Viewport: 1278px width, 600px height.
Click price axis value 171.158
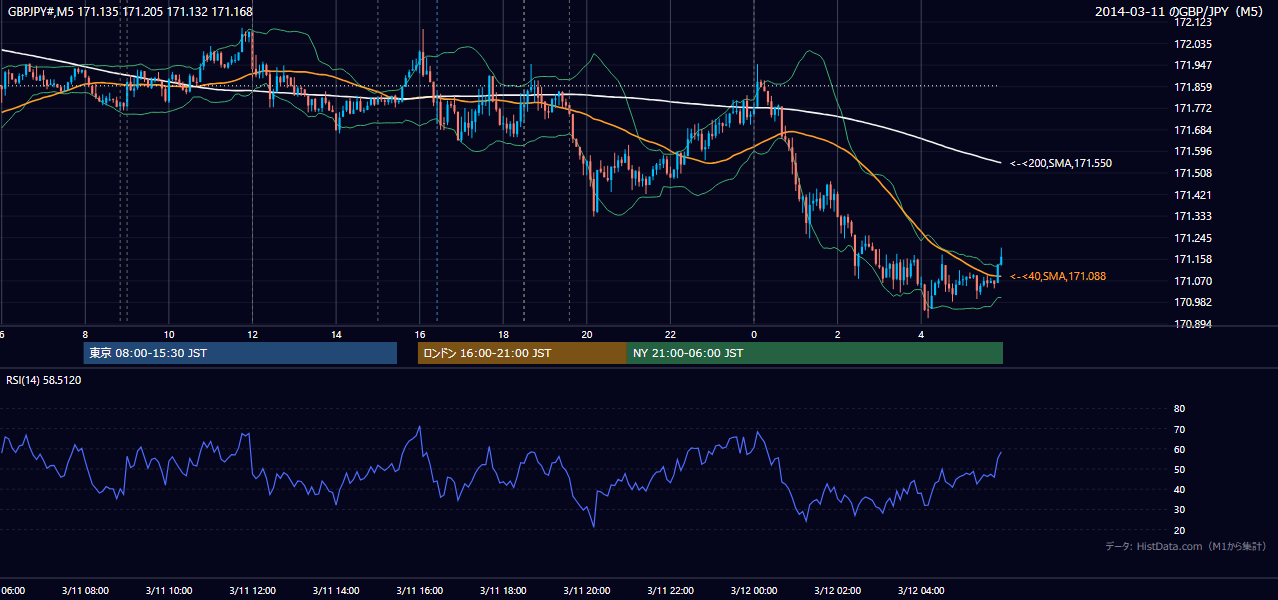(1193, 259)
